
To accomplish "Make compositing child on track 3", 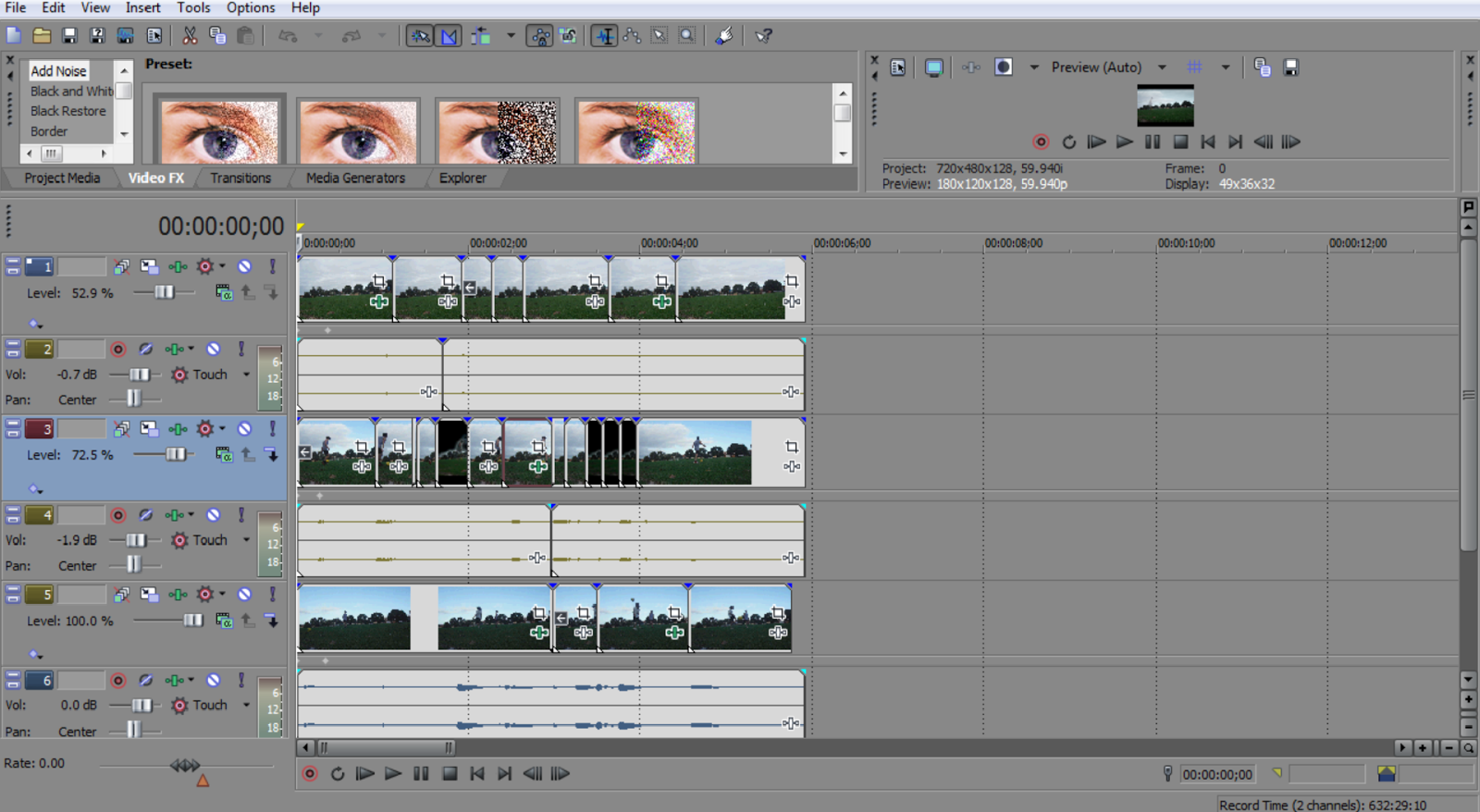I will point(272,454).
